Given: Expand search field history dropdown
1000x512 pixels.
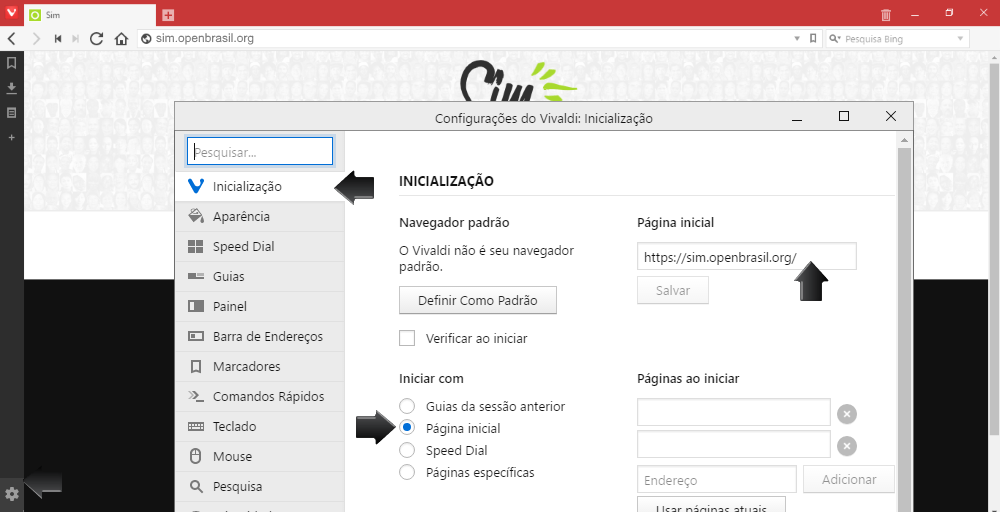Looking at the screenshot, I should 960,39.
